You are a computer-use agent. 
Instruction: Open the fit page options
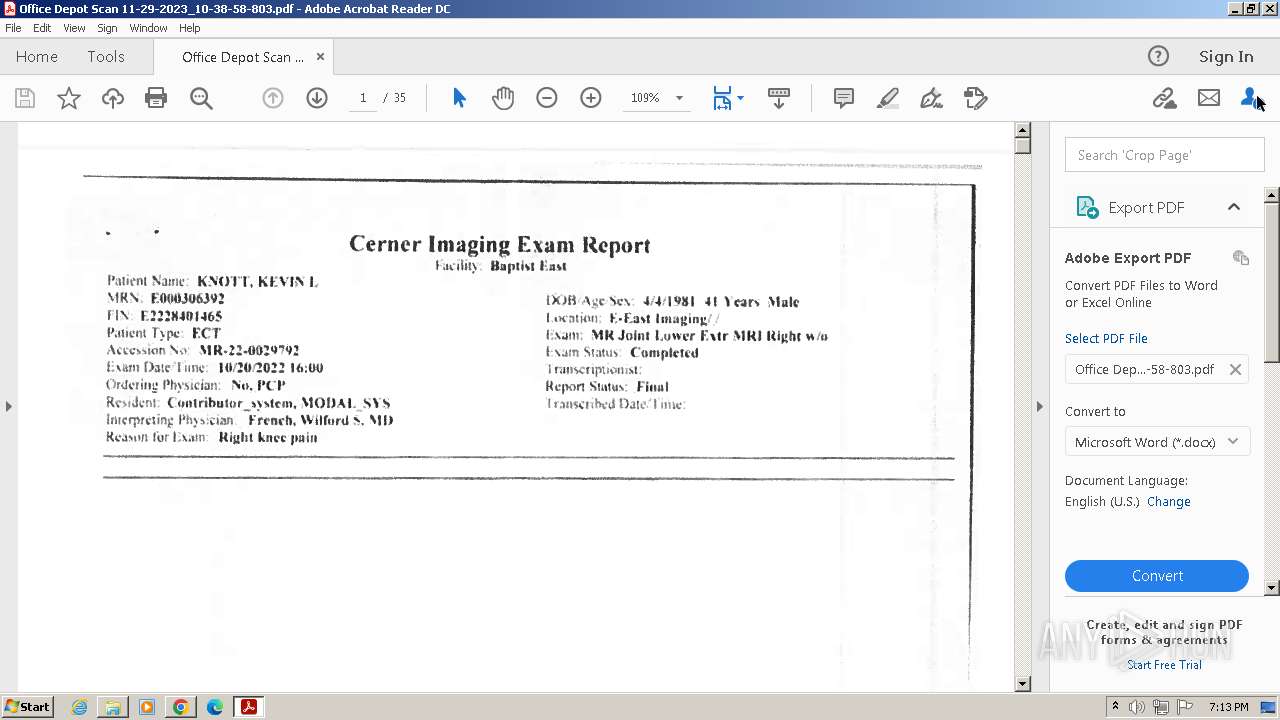pyautogui.click(x=727, y=98)
